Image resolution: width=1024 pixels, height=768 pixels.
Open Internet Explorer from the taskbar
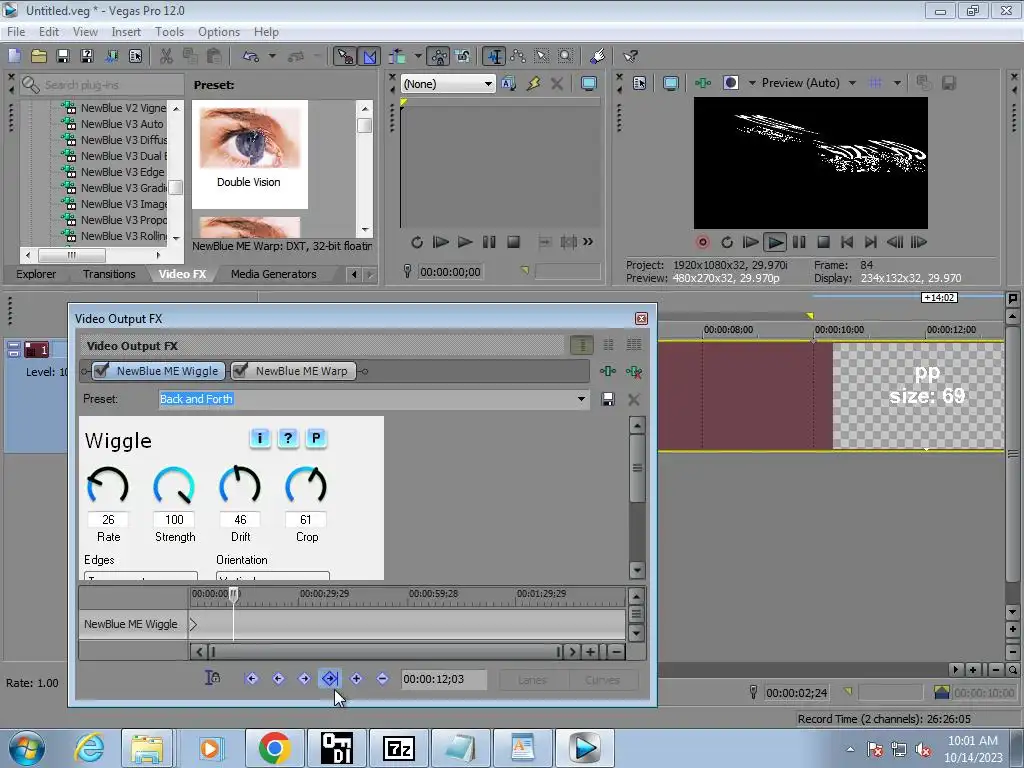coord(88,748)
